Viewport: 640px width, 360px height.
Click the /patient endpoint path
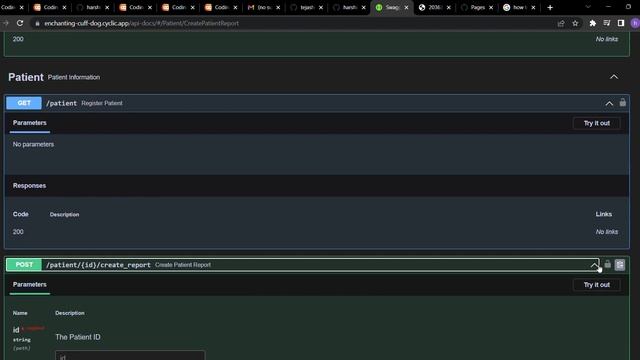(x=61, y=103)
